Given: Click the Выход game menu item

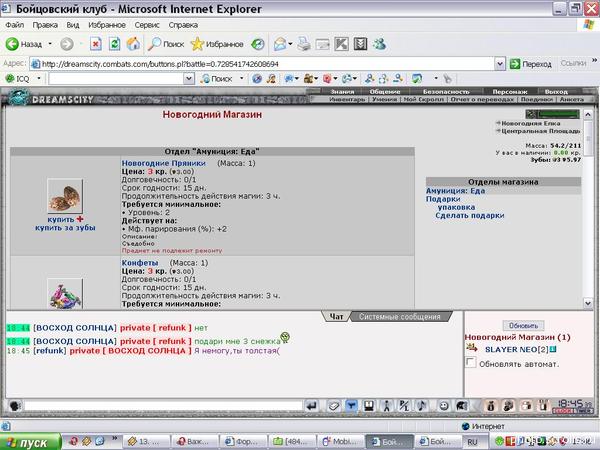Looking at the screenshot, I should tap(556, 92).
